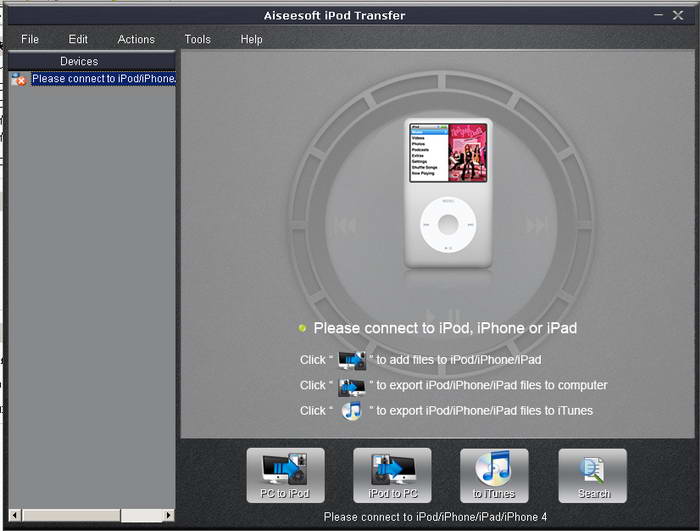The width and height of the screenshot is (700, 531).
Task: Click the PC to iPod transfer button
Action: (285, 475)
